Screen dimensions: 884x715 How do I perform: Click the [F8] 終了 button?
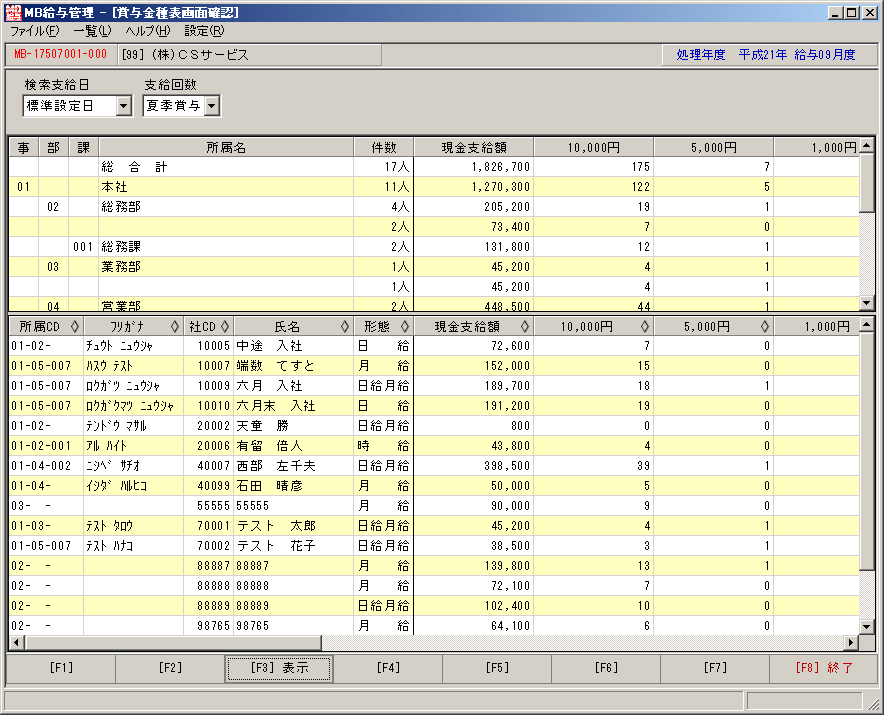824,668
